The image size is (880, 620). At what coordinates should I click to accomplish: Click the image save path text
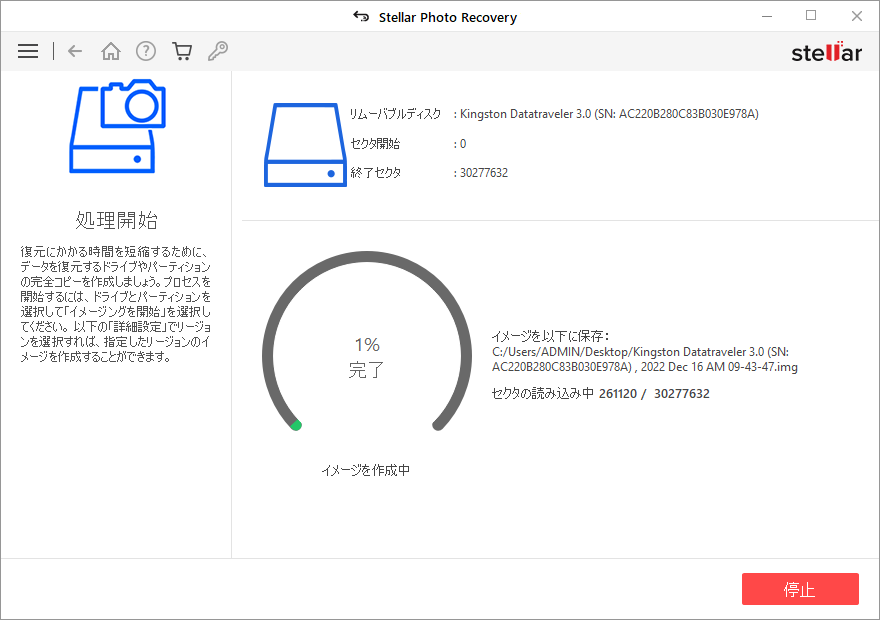(644, 359)
